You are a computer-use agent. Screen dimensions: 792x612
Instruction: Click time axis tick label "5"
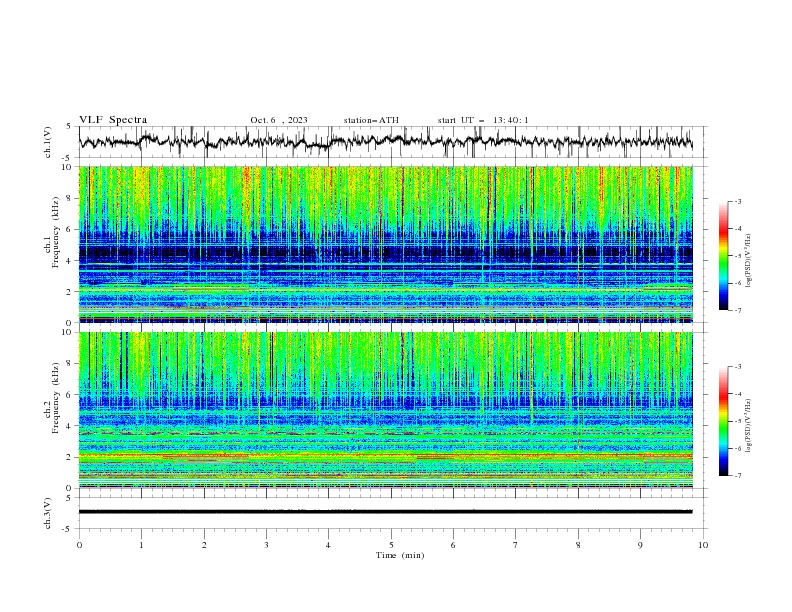click(391, 545)
